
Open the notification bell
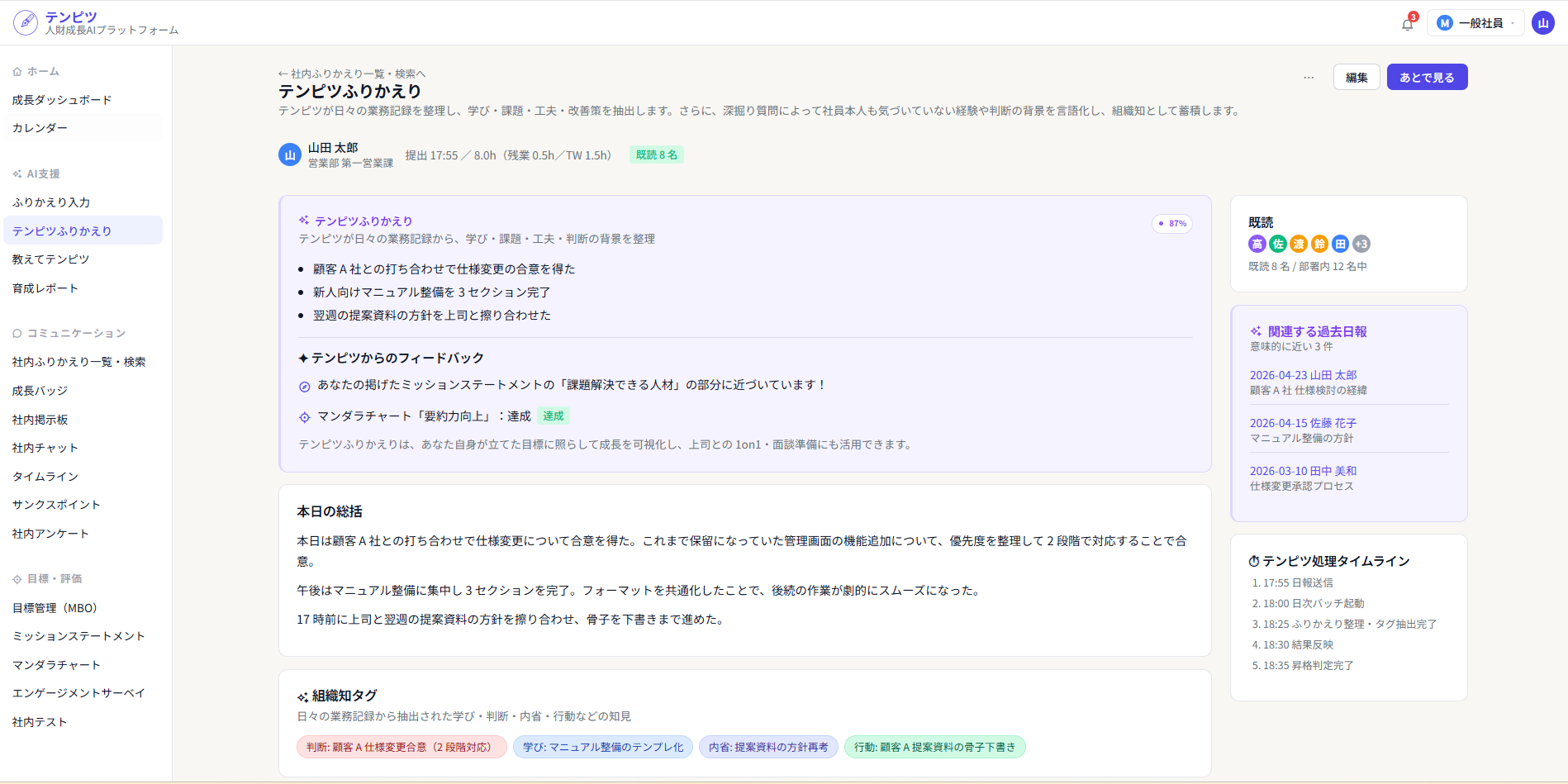[1408, 23]
